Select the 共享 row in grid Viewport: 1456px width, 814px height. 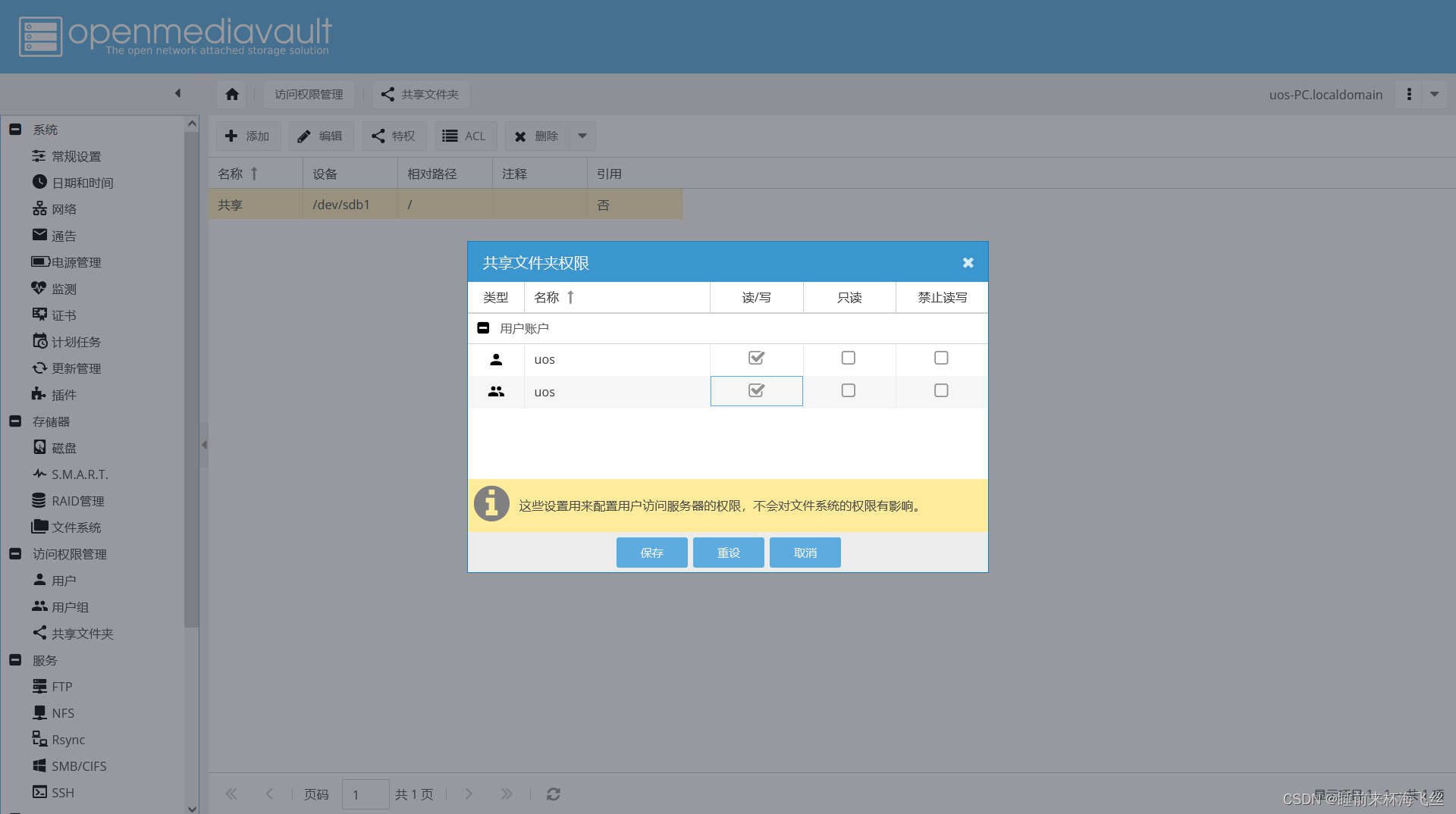[x=446, y=205]
